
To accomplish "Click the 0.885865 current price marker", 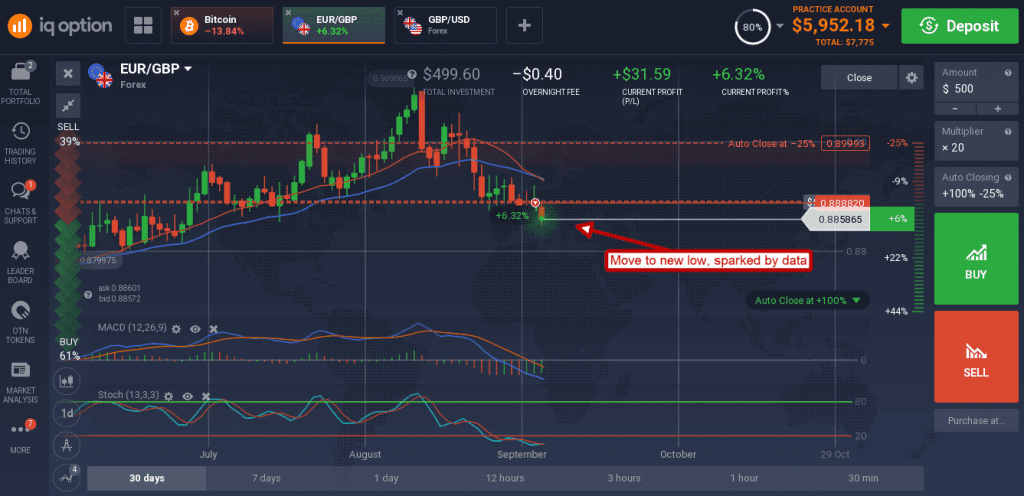I will (838, 220).
